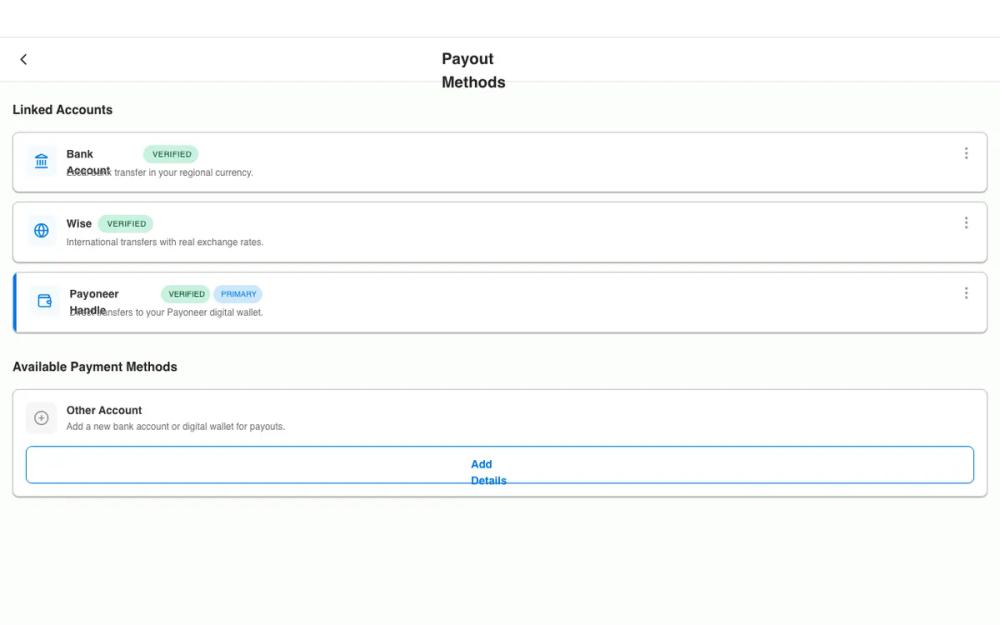The image size is (1000, 625).
Task: Select the Wise globe icon
Action: (40, 230)
